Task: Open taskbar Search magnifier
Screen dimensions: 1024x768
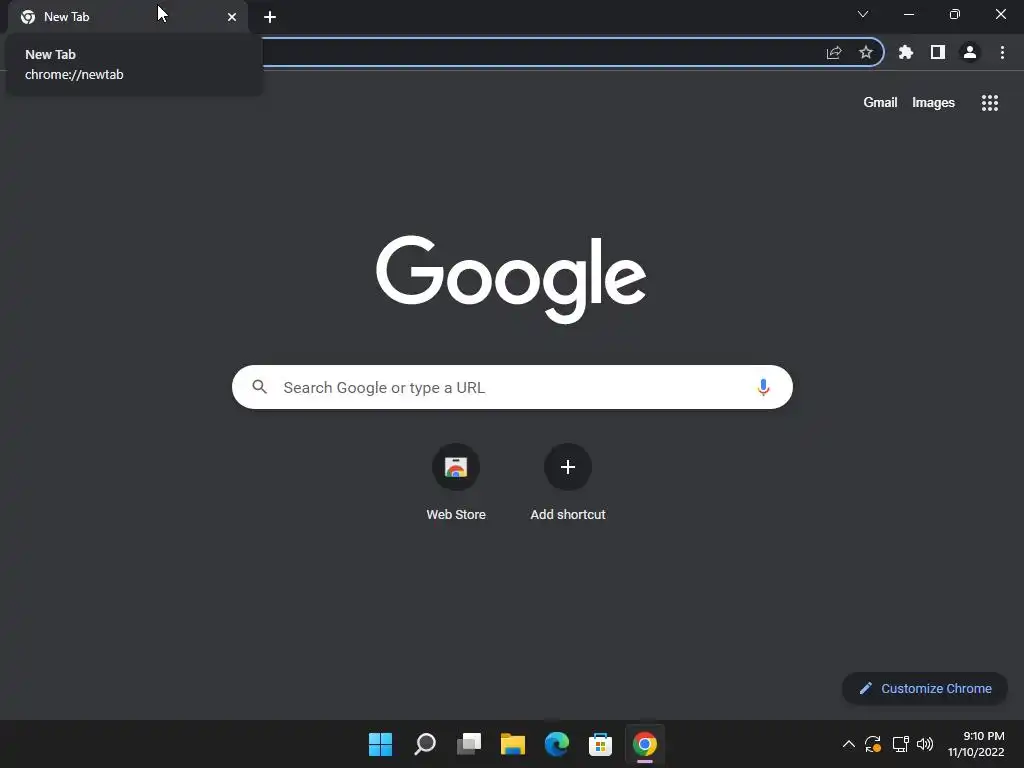Action: pos(424,744)
